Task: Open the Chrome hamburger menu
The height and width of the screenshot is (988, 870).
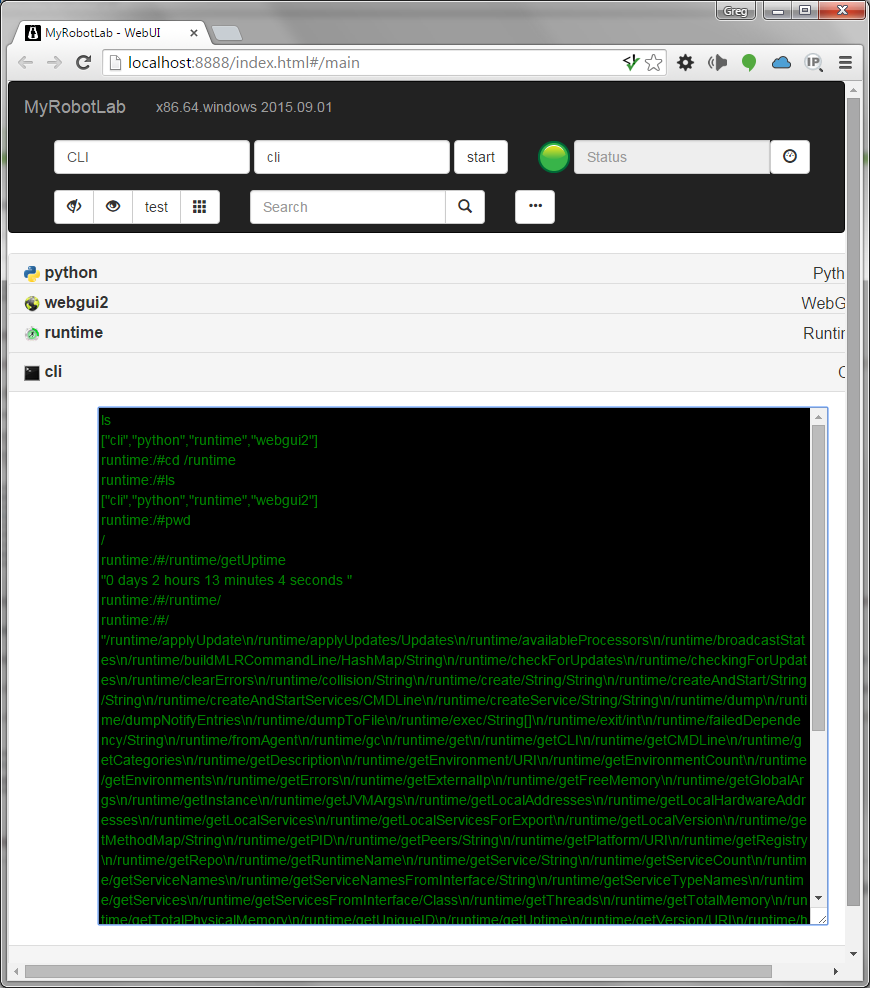Action: pyautogui.click(x=845, y=62)
